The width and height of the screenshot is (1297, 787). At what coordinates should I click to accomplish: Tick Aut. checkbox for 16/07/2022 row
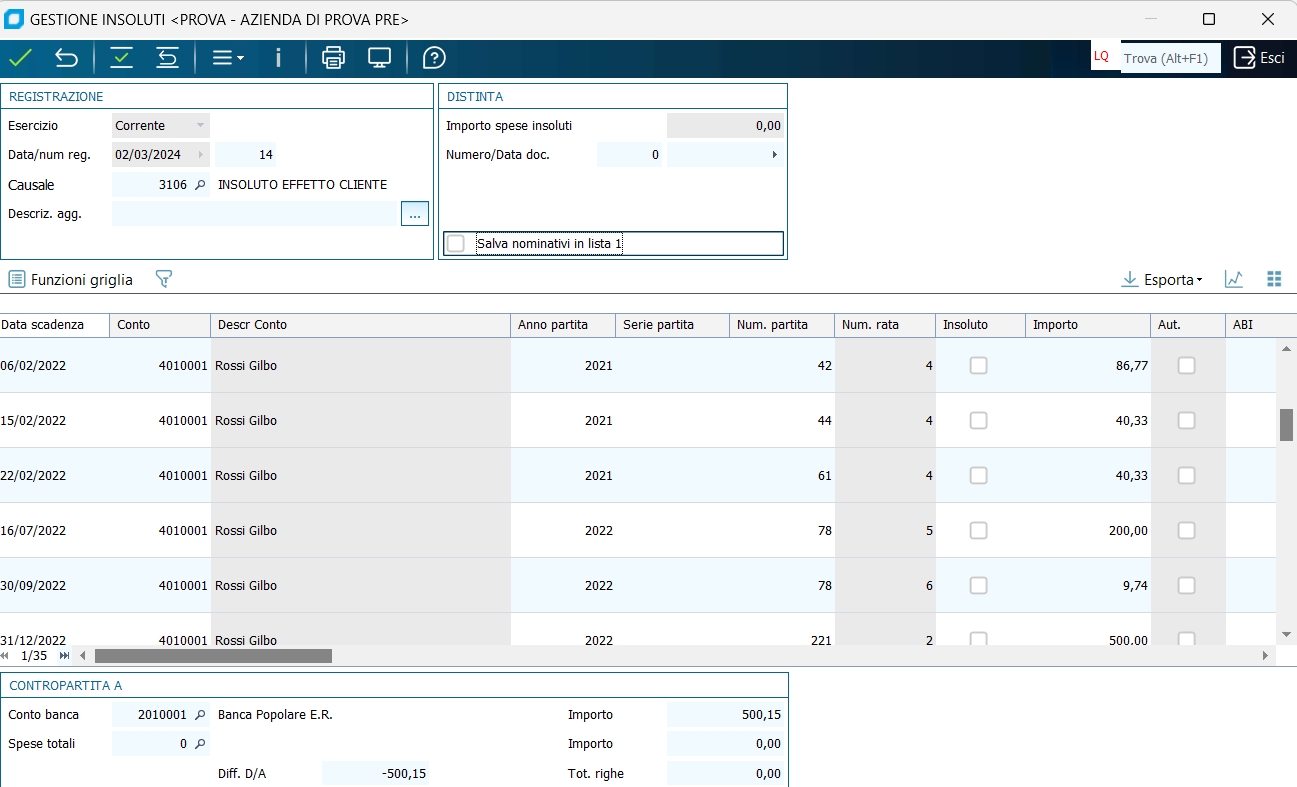1186,531
